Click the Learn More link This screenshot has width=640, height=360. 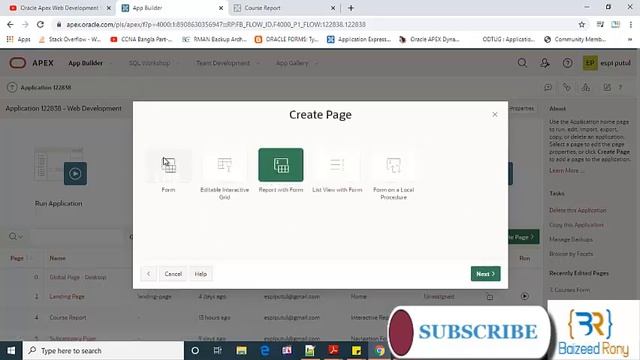click(566, 171)
